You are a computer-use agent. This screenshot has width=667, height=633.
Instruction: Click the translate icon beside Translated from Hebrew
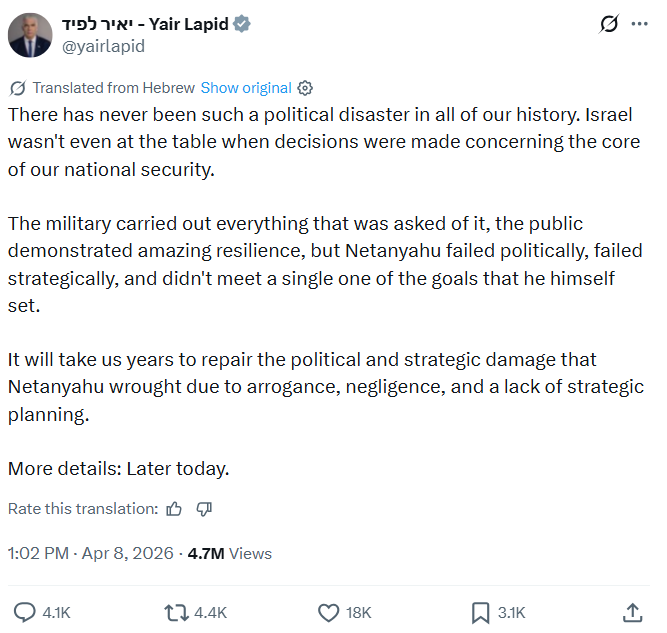(17, 88)
